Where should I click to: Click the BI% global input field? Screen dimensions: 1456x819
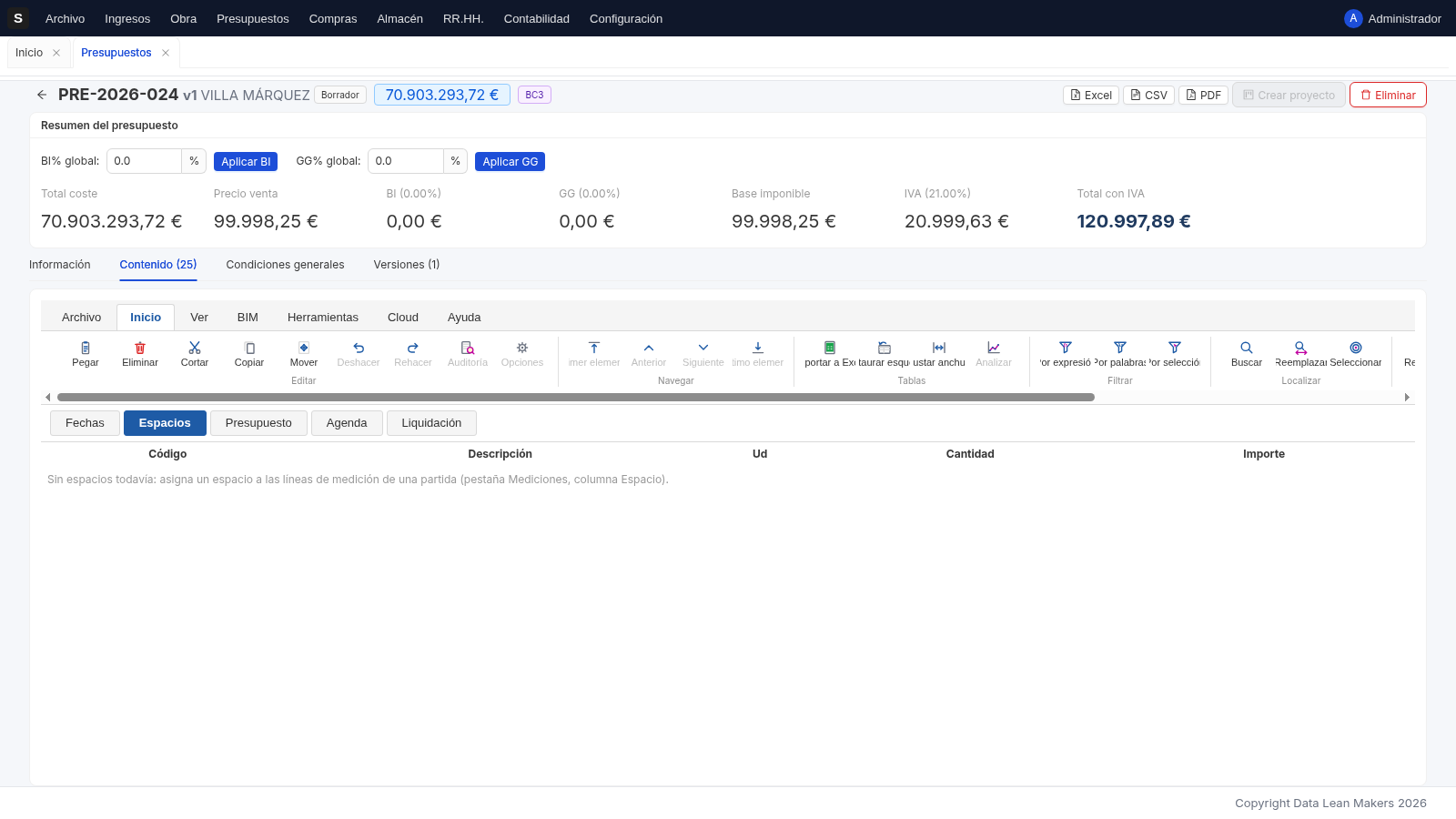(145, 161)
